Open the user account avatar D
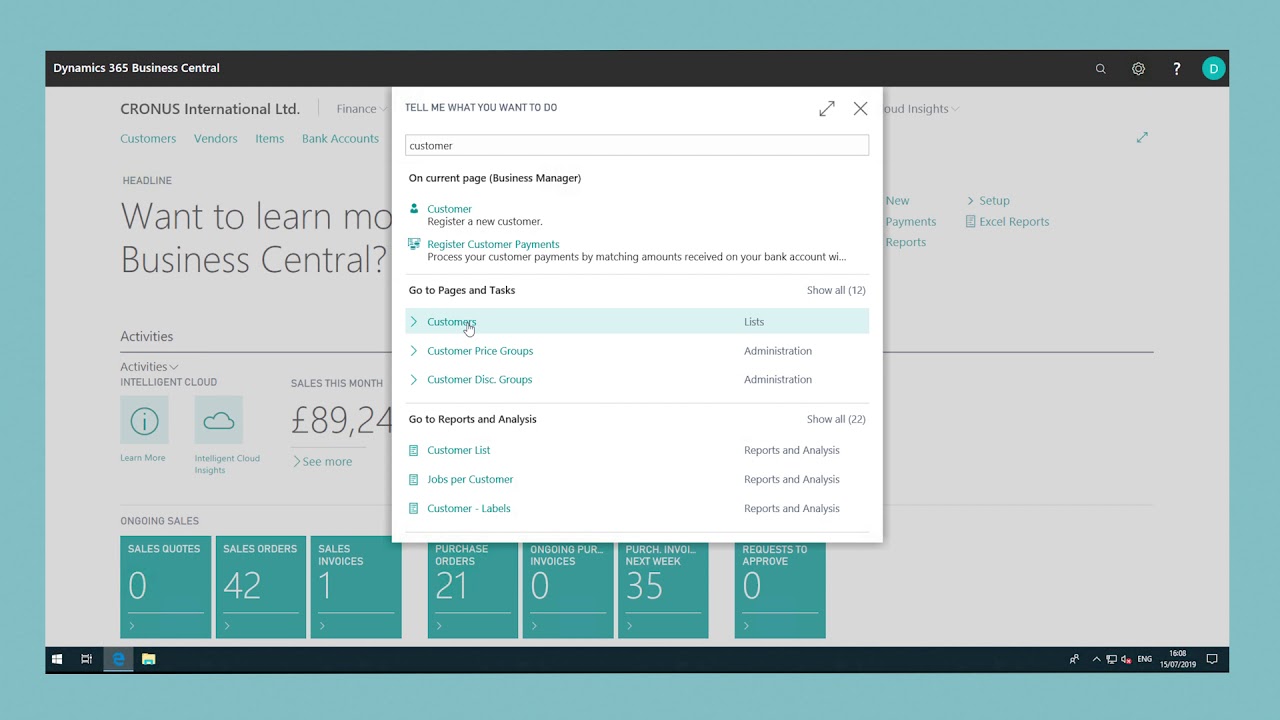Image resolution: width=1280 pixels, height=720 pixels. click(1214, 69)
